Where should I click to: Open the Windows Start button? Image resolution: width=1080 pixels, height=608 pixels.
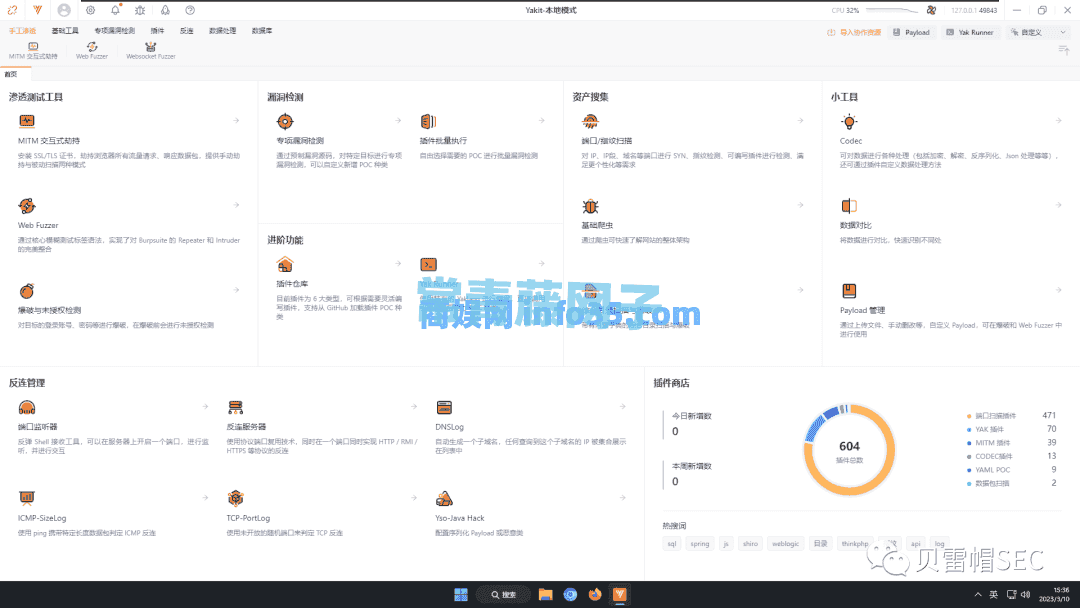461,595
